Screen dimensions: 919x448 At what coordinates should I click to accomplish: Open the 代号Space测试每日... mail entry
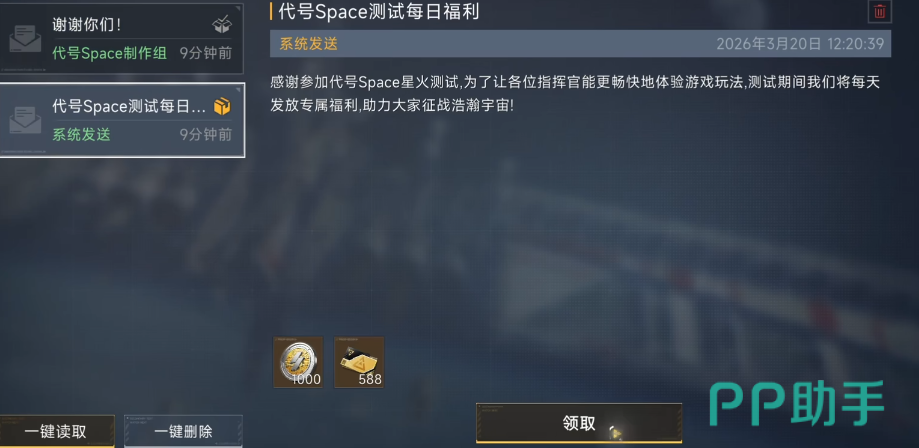pos(122,120)
